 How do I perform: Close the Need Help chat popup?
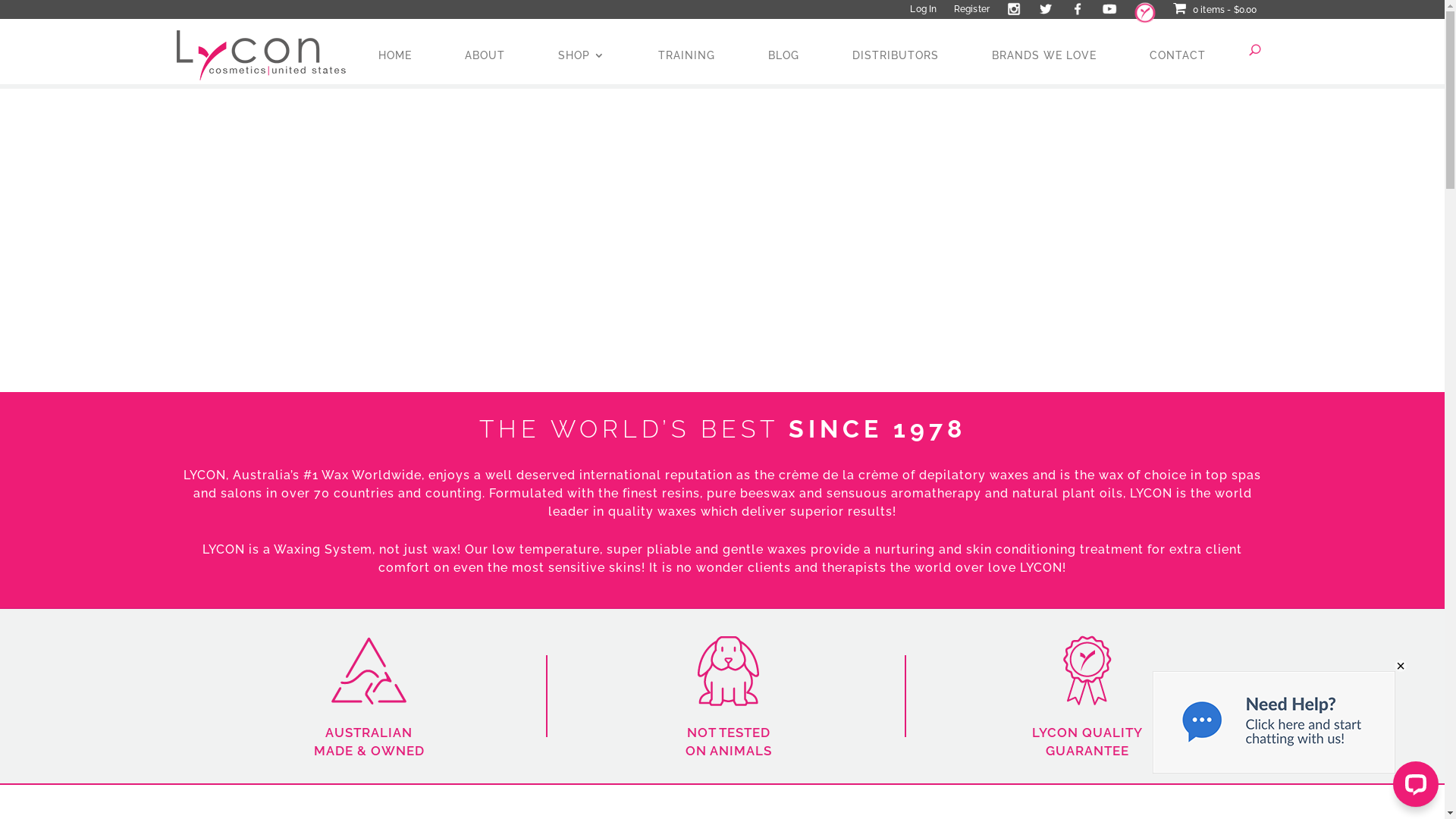click(1401, 666)
